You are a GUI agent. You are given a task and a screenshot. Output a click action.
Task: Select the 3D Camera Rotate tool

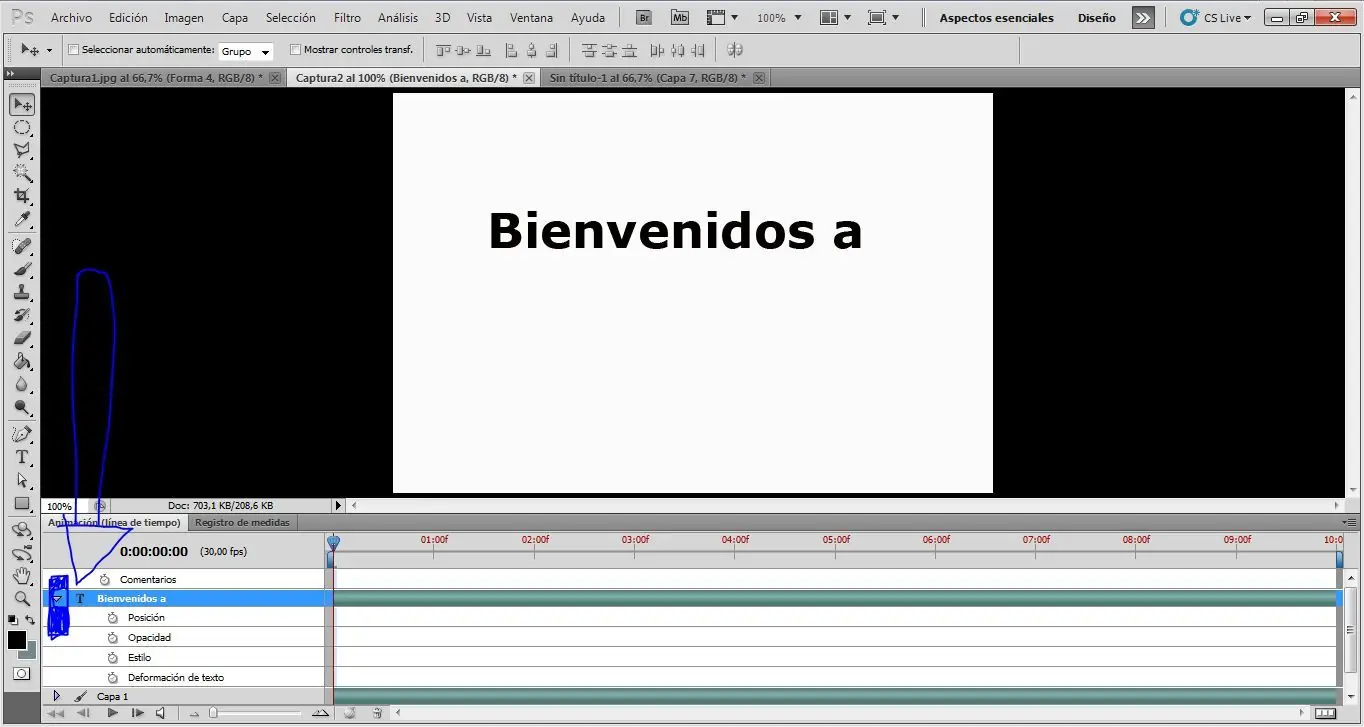(22, 553)
